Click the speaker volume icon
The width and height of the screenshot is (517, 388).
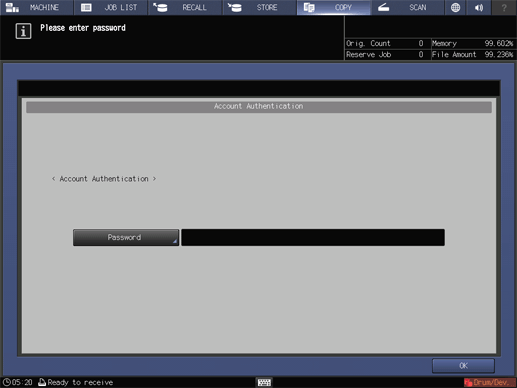point(479,7)
